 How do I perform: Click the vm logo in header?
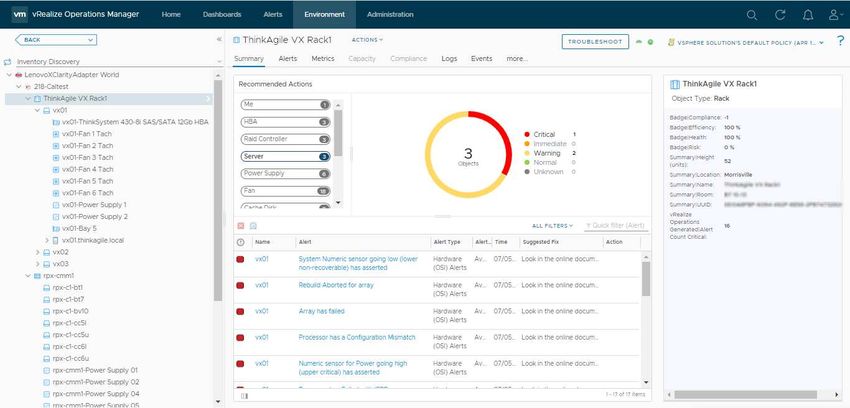point(20,15)
